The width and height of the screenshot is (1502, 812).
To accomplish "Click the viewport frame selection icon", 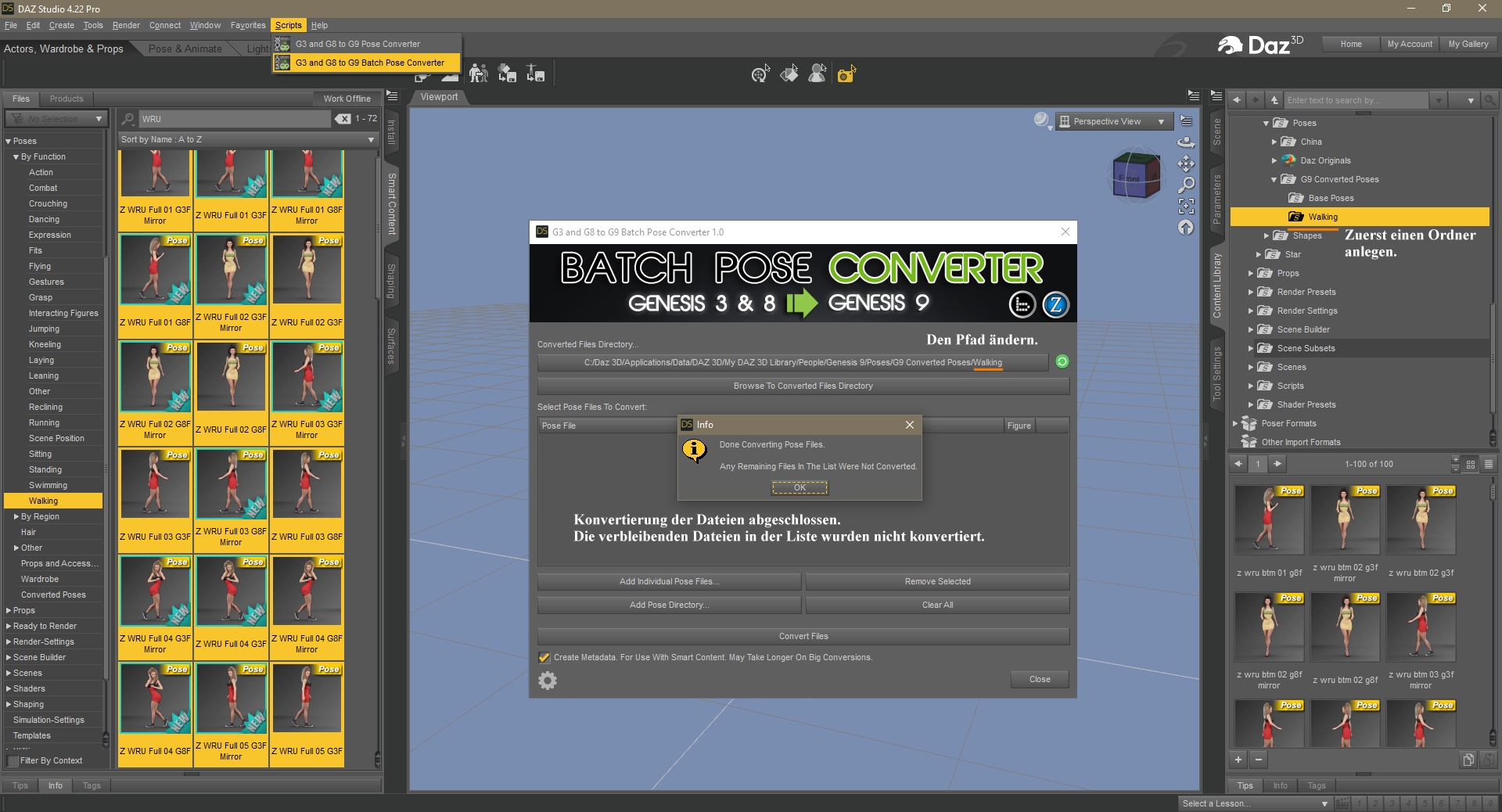I will 1186,206.
